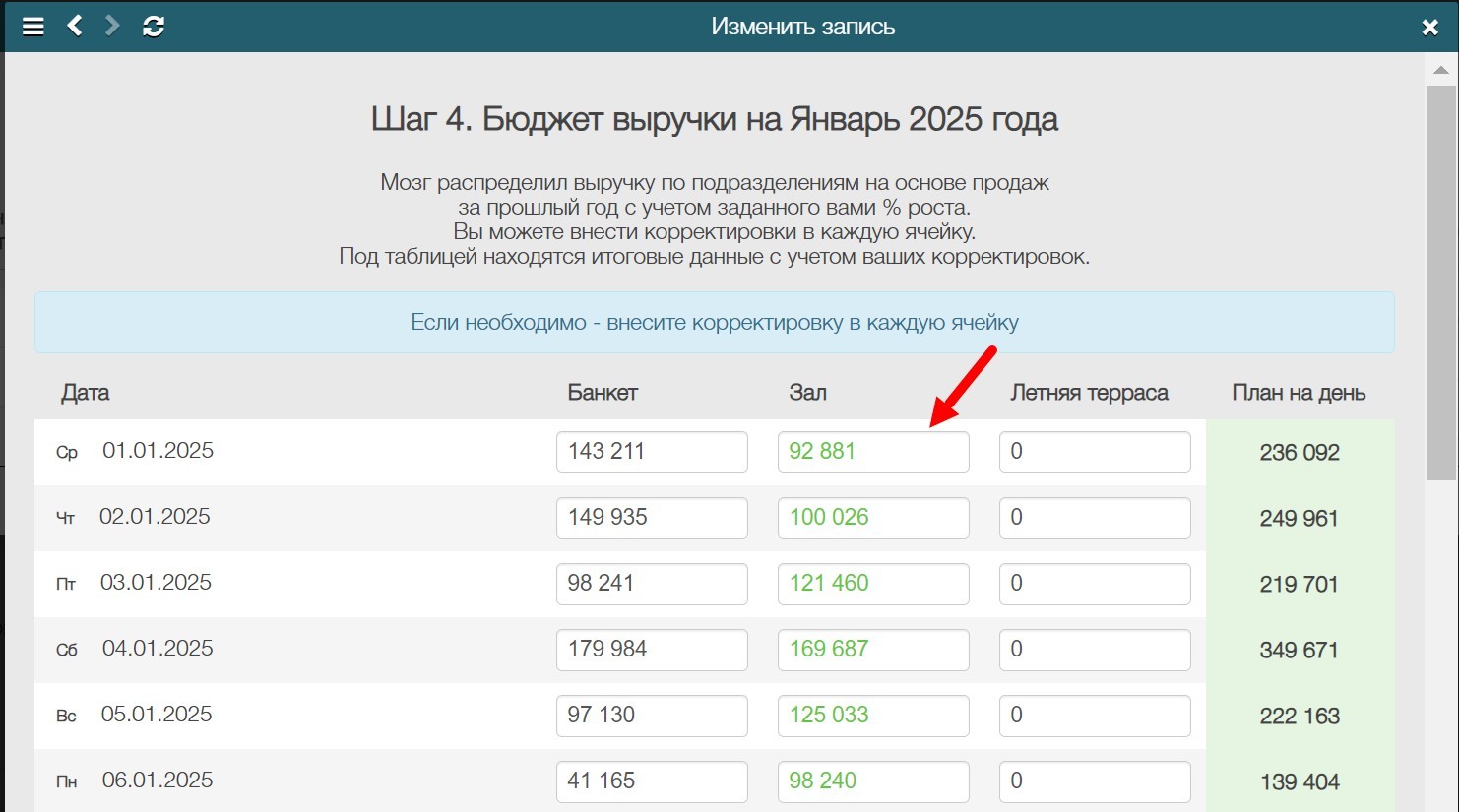Click the scrollbar up arrow
Screen dimensions: 1459x812
click(x=1440, y=71)
